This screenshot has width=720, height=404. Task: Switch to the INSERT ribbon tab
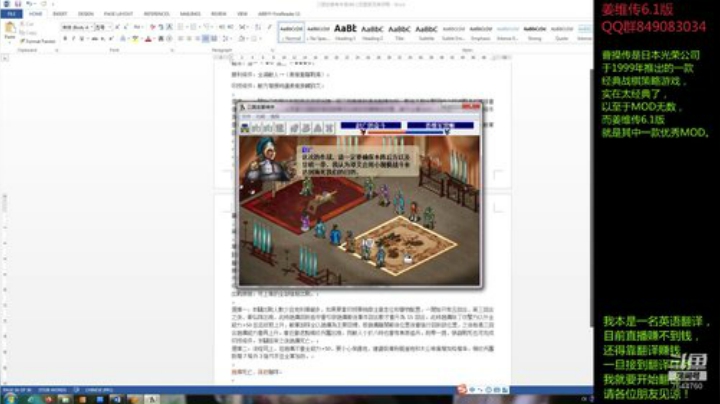[x=60, y=14]
